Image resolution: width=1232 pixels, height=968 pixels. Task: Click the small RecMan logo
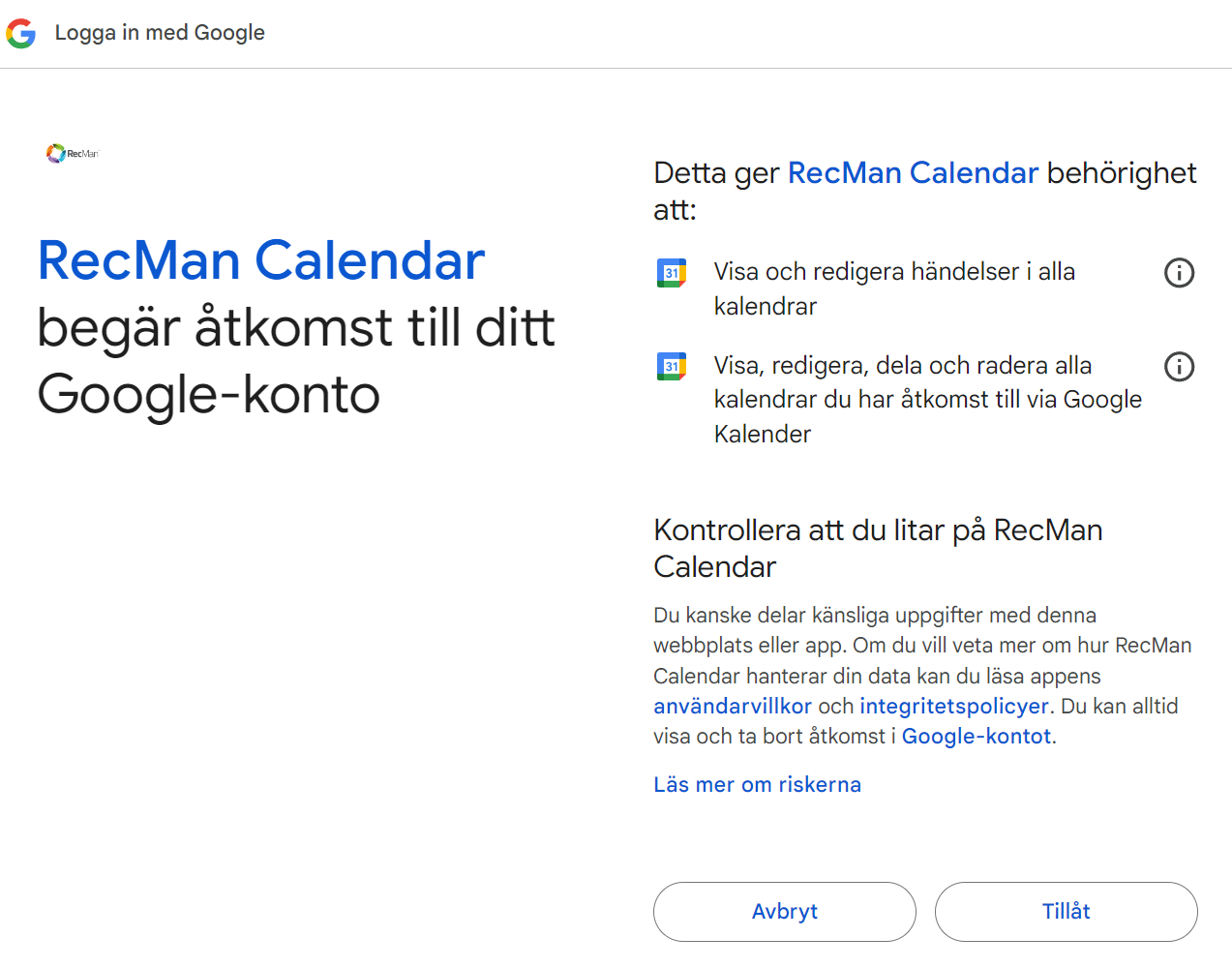point(73,153)
